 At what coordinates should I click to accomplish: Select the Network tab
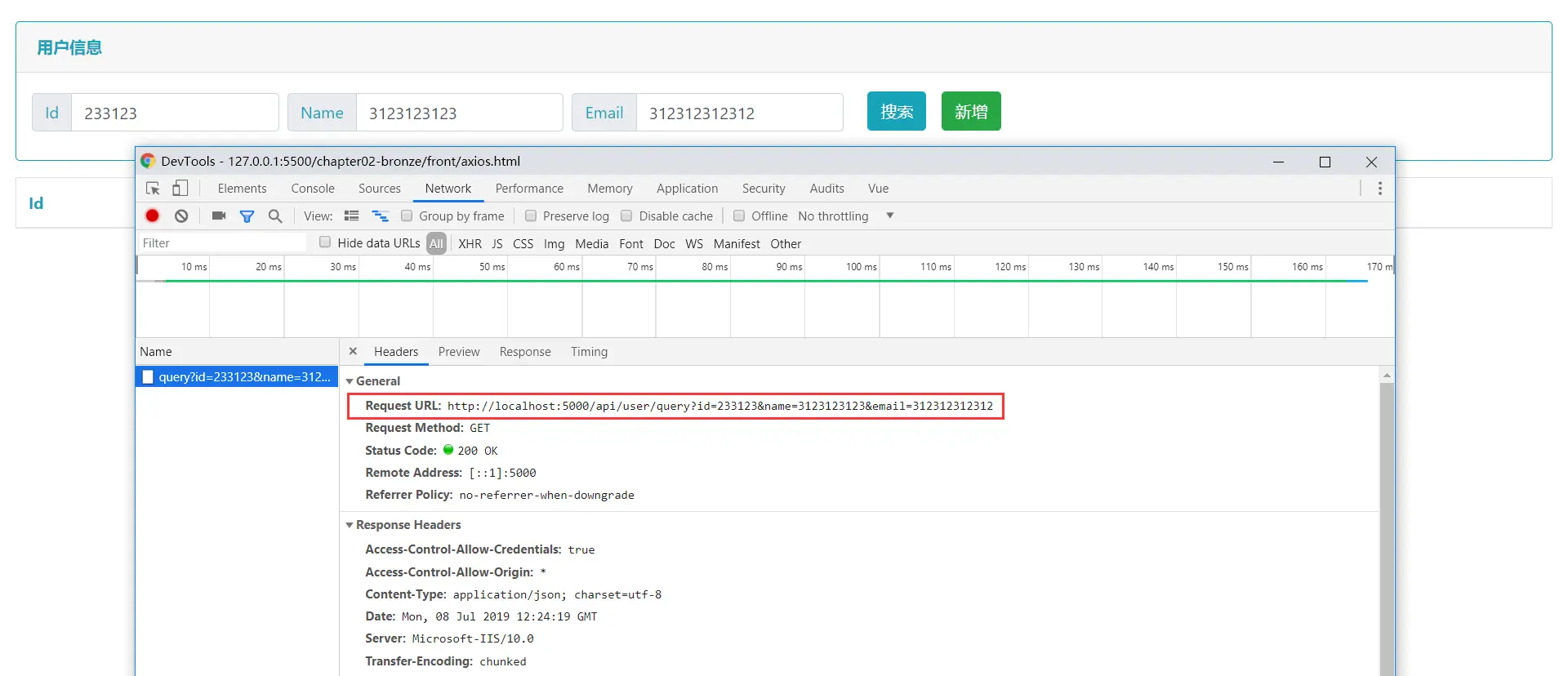click(448, 189)
